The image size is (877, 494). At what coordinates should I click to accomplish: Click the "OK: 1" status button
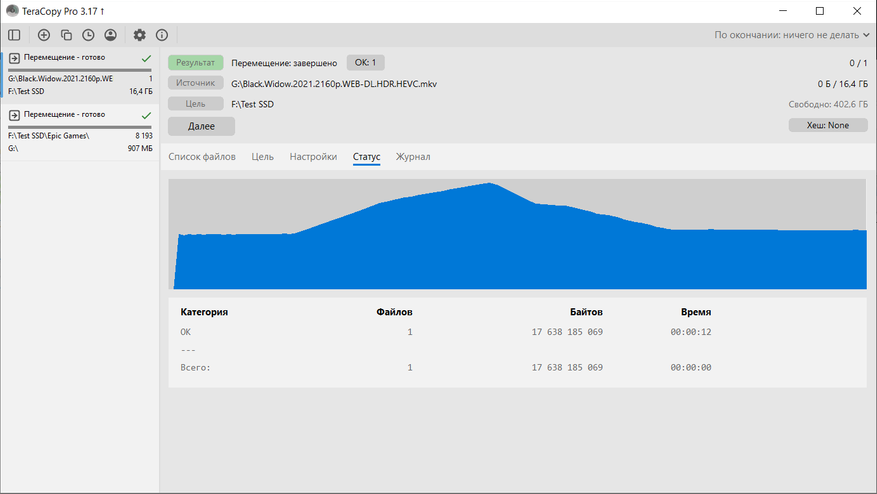[x=365, y=63]
